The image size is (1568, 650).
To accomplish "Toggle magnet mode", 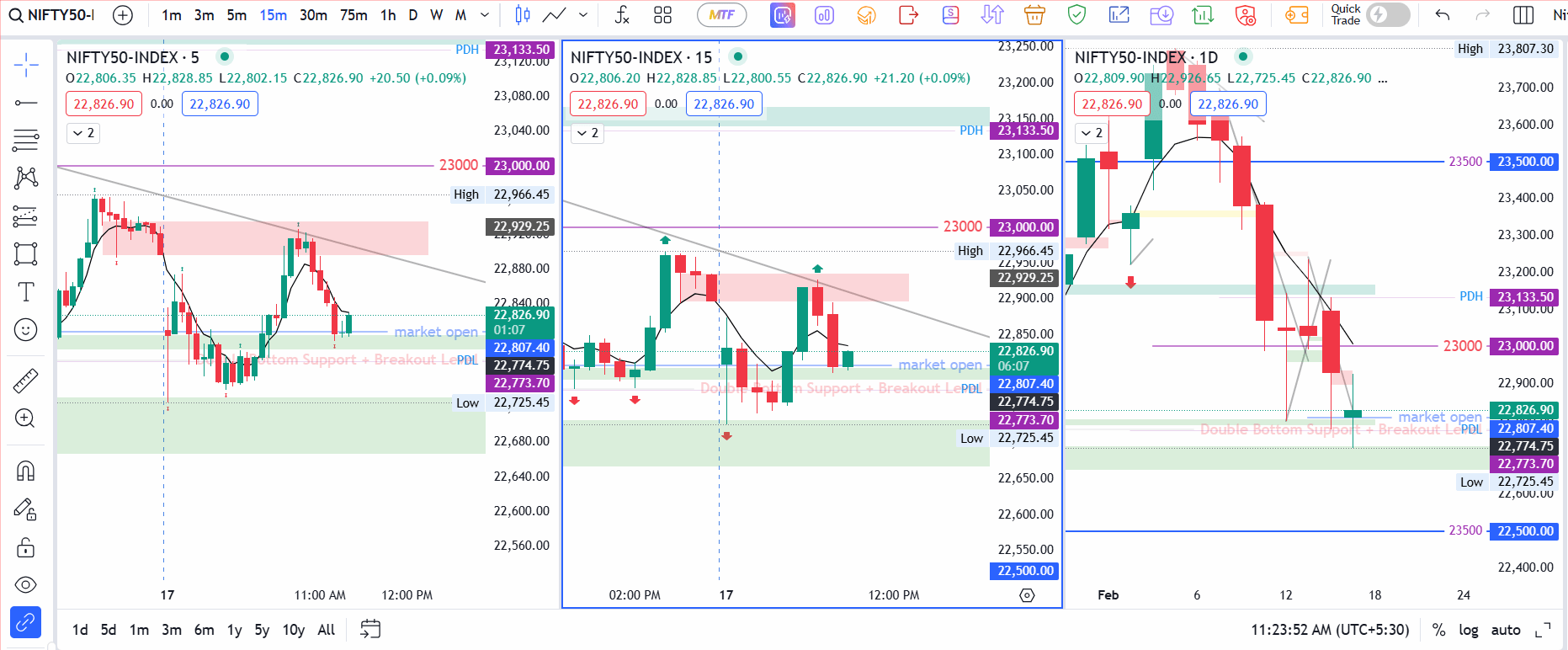I will 26,471.
